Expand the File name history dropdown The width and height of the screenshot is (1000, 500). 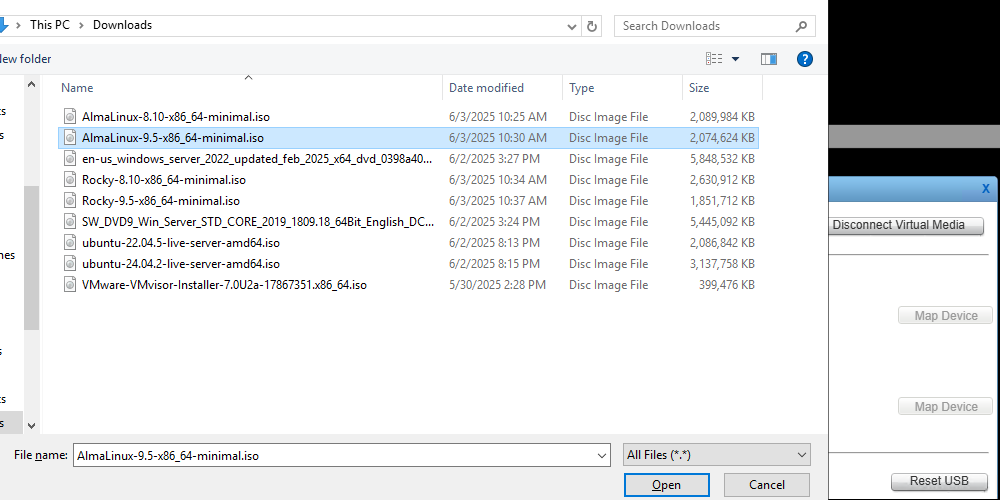click(602, 455)
